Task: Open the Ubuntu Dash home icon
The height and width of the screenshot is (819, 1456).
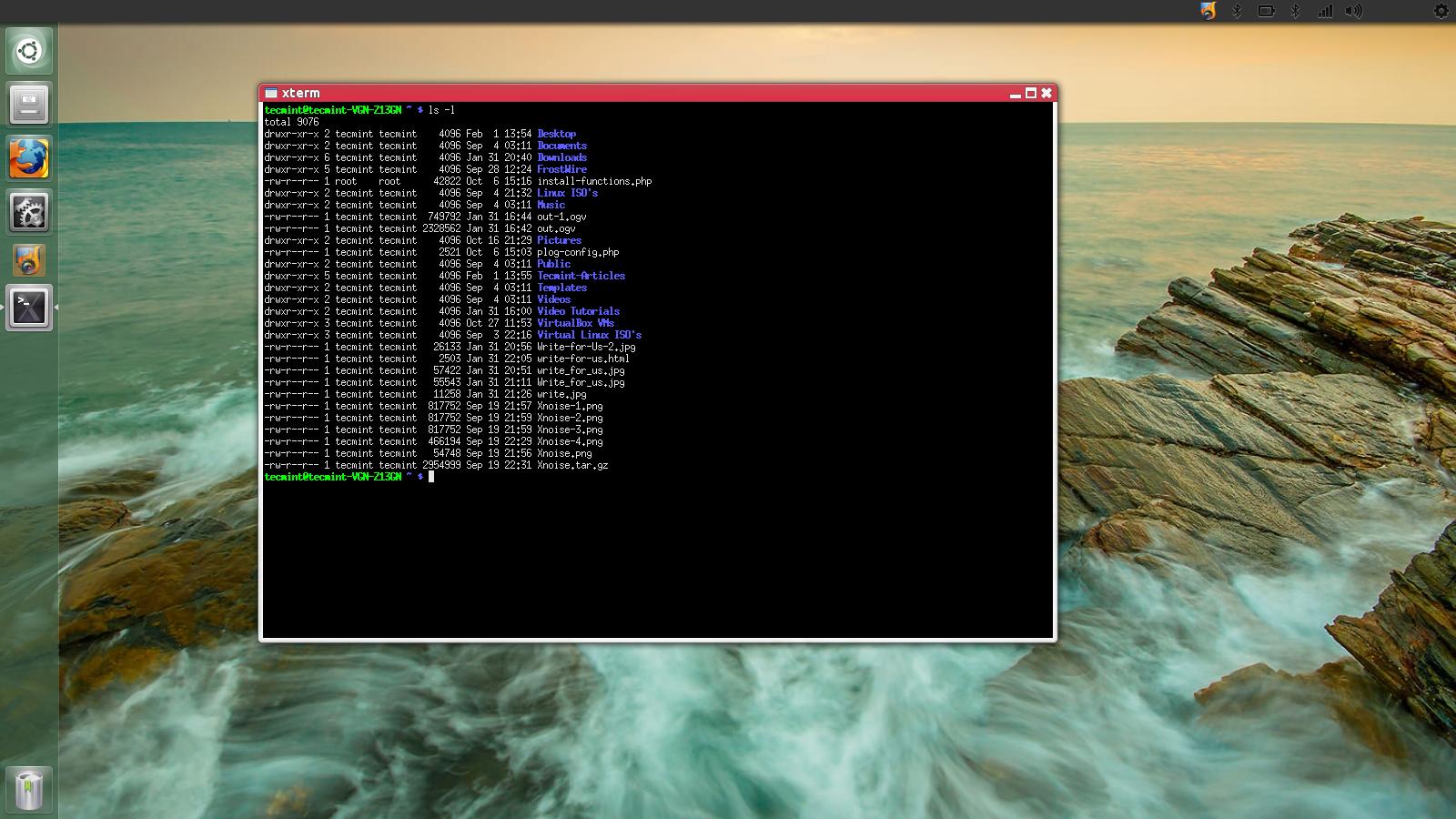Action: point(28,51)
